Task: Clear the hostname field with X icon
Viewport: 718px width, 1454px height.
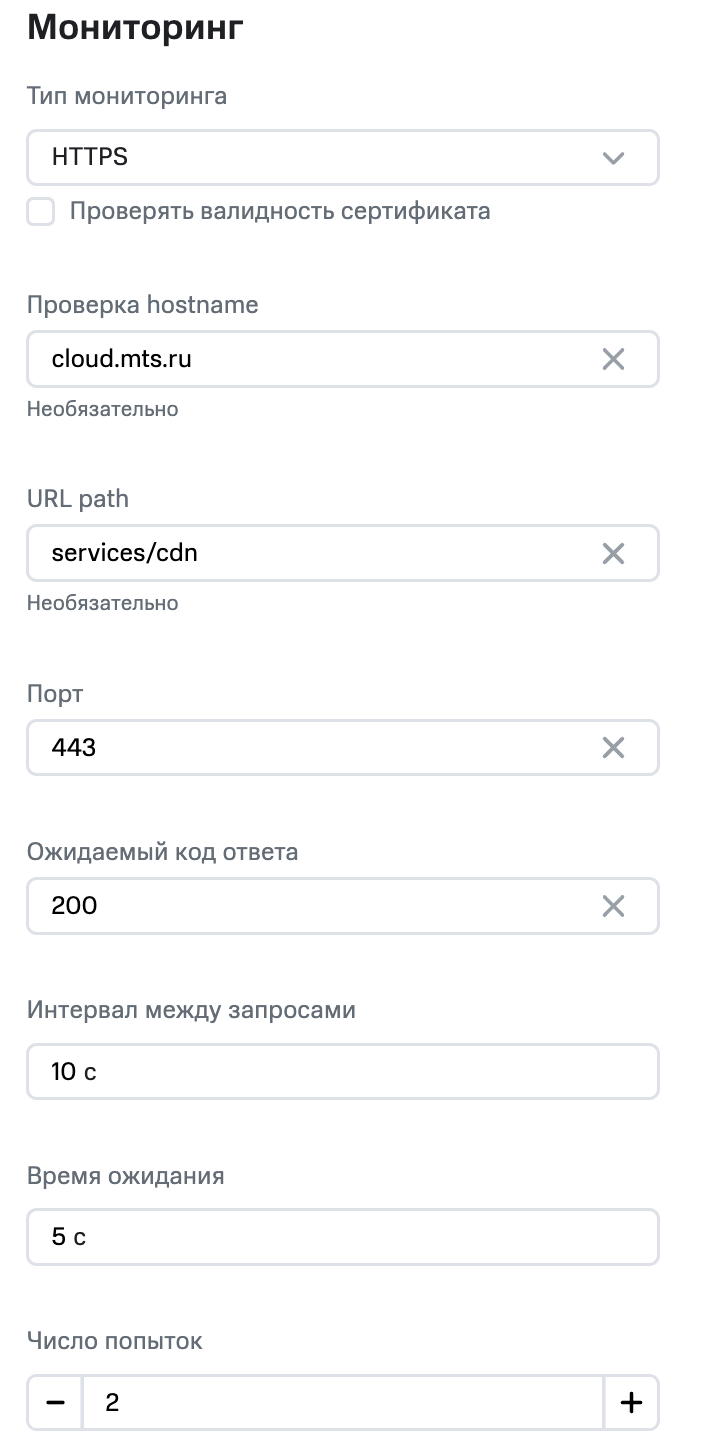Action: coord(613,359)
